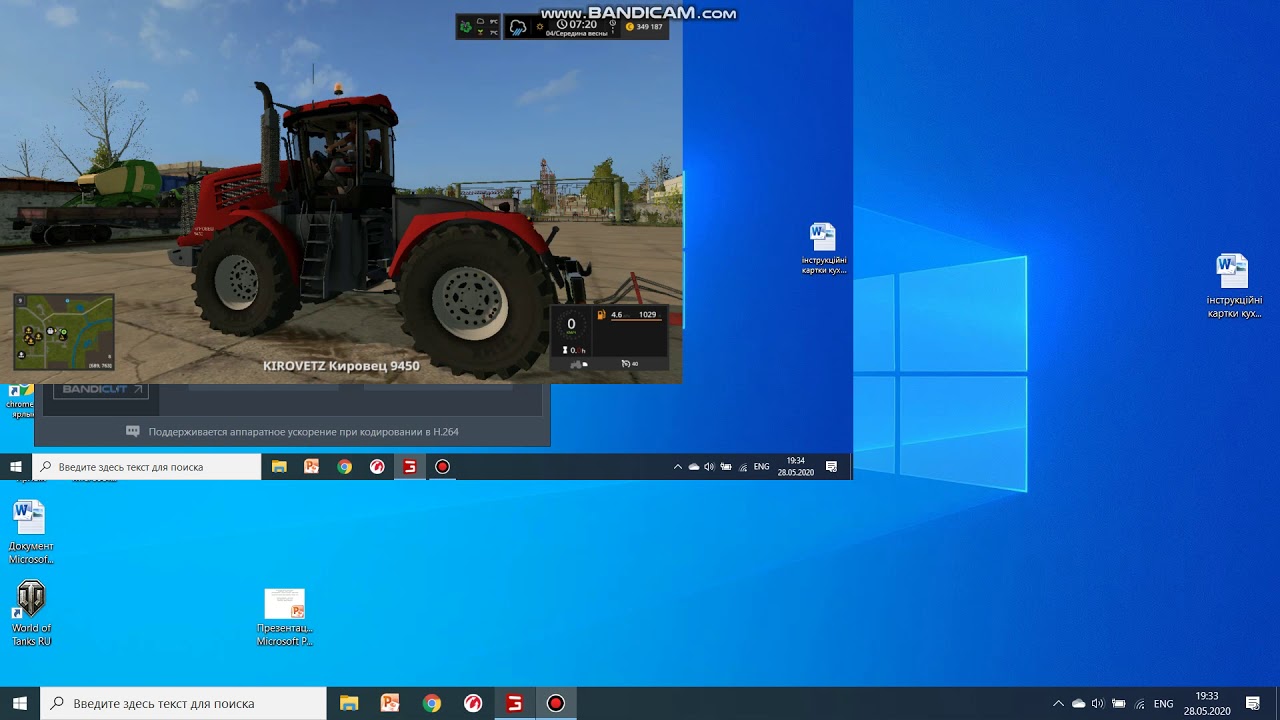Open the 19:33 clock and calendar
1280x720 pixels.
point(1207,704)
